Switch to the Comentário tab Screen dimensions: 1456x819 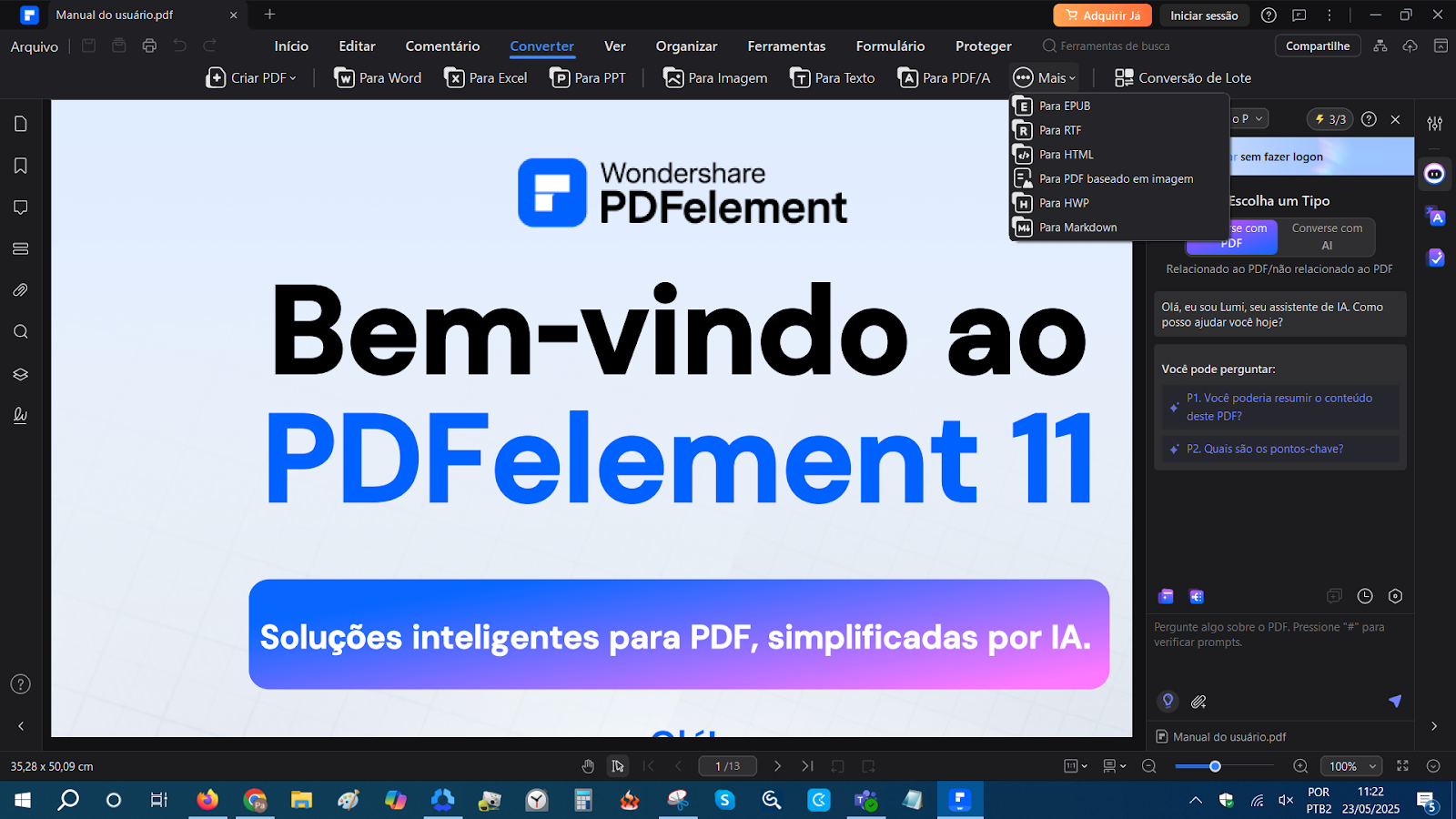(x=442, y=46)
